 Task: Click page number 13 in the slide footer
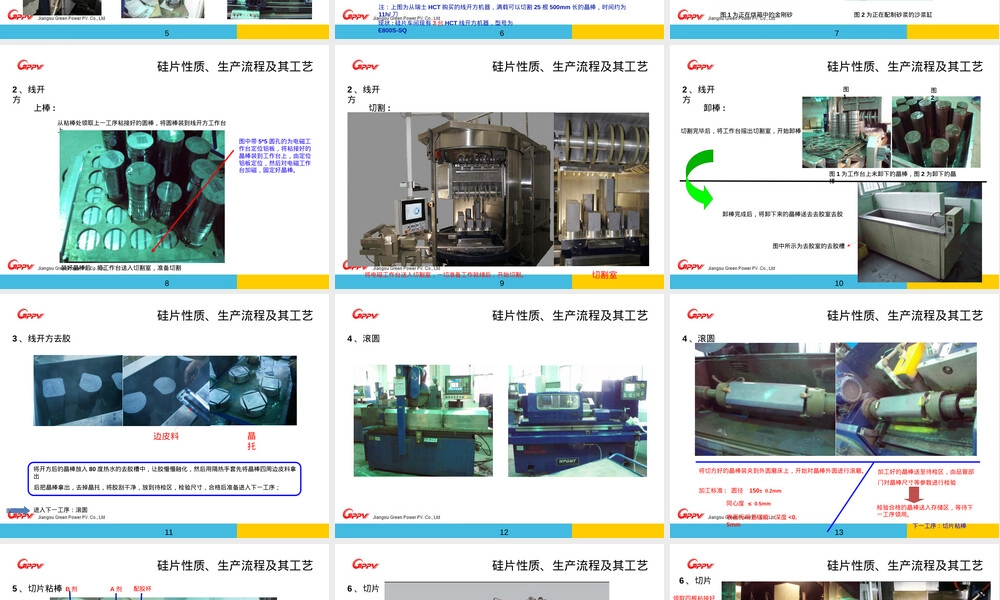[x=839, y=532]
